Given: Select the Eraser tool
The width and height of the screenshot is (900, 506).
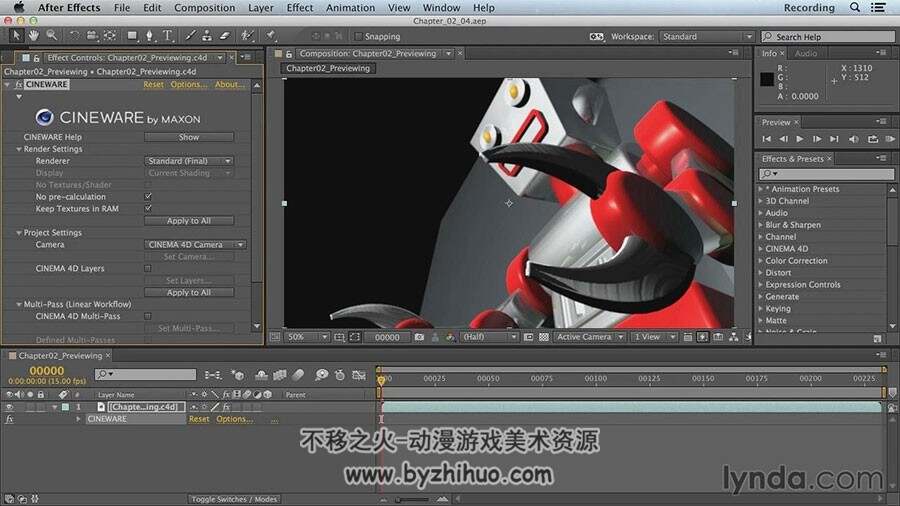Looking at the screenshot, I should click(x=225, y=36).
